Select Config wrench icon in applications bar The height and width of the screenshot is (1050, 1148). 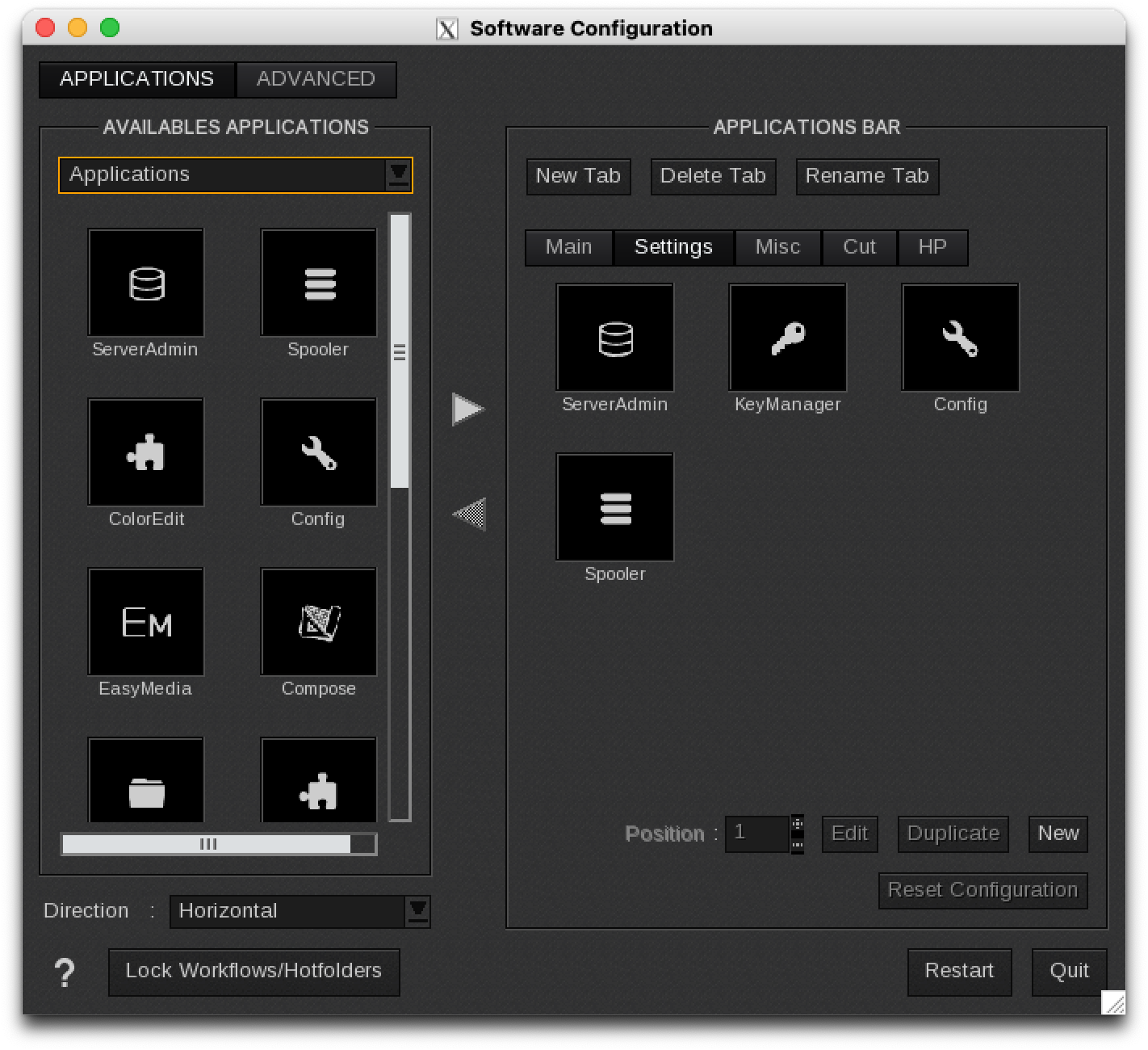click(x=960, y=338)
